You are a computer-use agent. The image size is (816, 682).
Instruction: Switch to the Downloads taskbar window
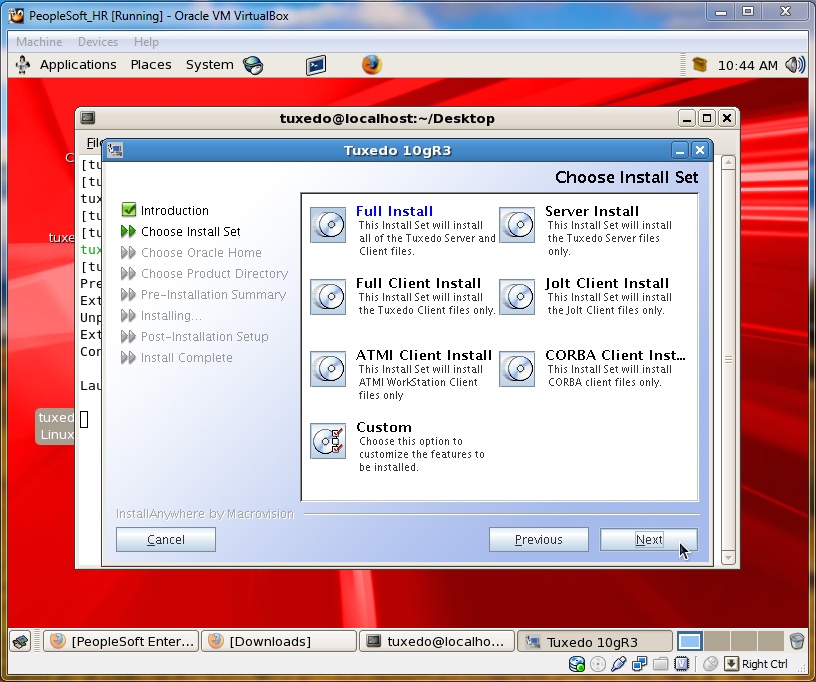coord(279,641)
